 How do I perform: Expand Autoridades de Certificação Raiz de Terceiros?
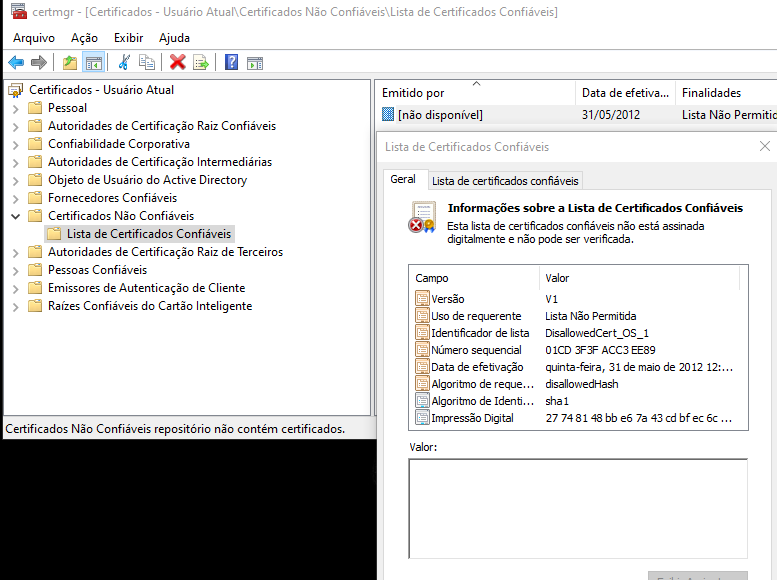[15, 253]
